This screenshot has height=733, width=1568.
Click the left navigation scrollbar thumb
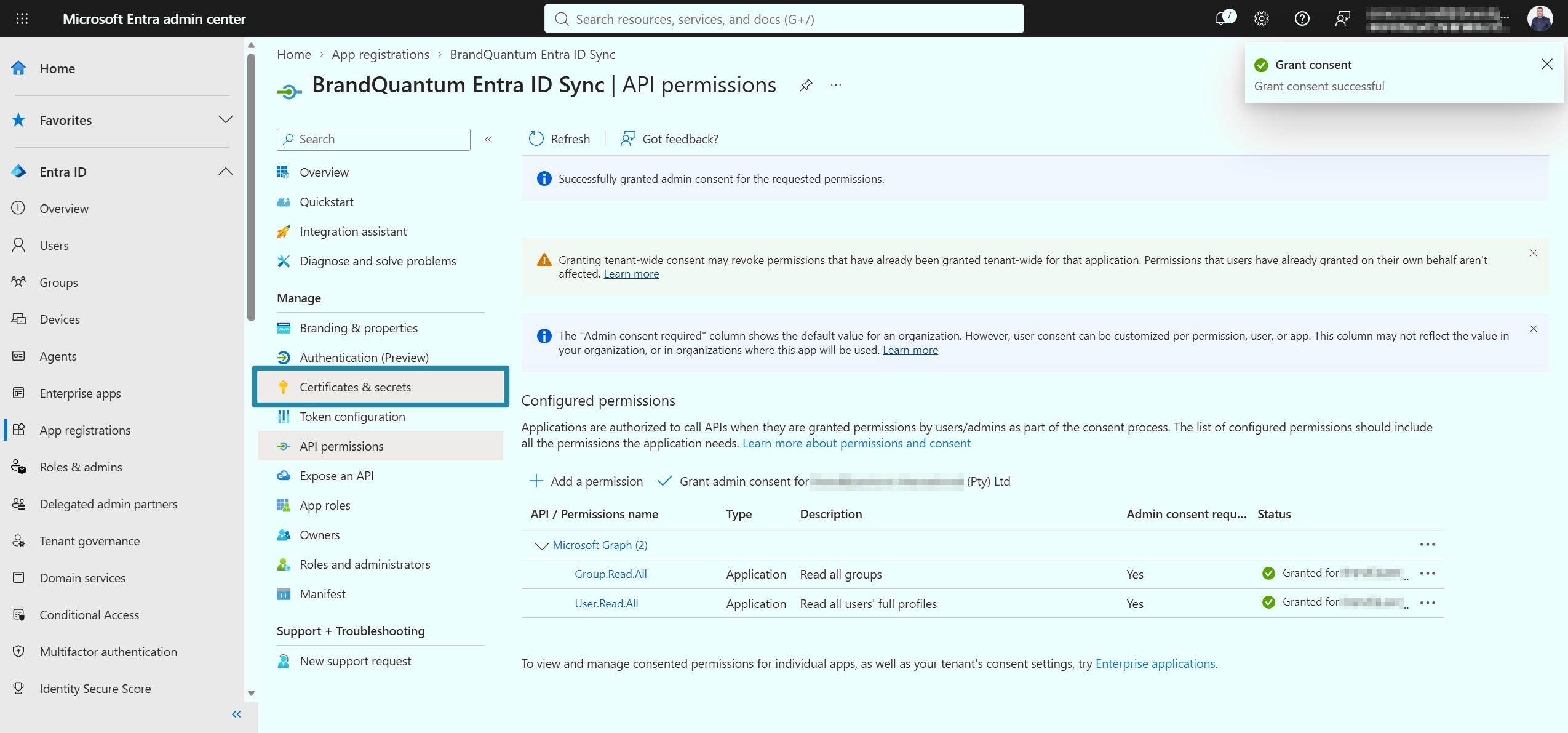251,188
